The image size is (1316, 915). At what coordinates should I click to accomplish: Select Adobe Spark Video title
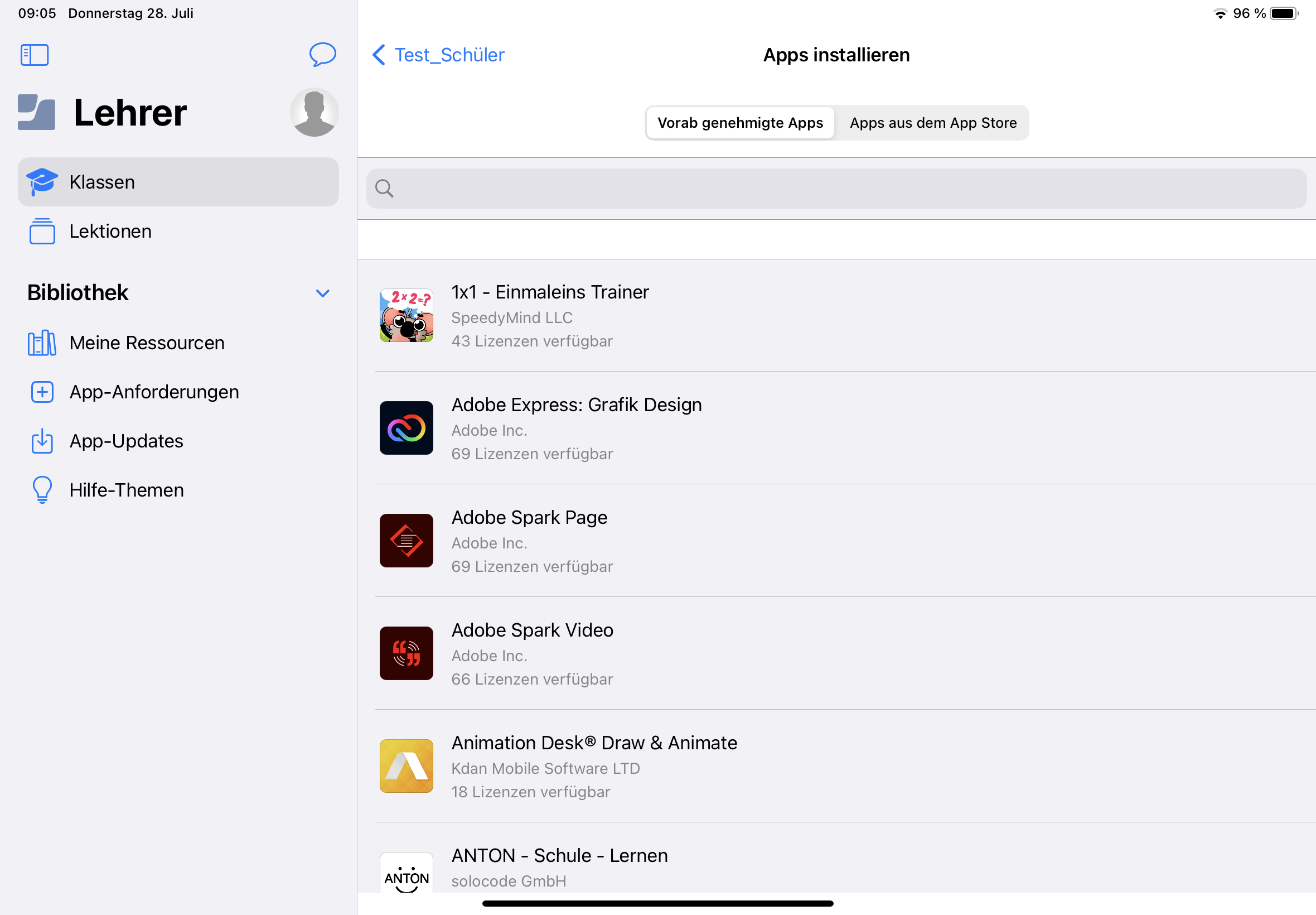(532, 630)
